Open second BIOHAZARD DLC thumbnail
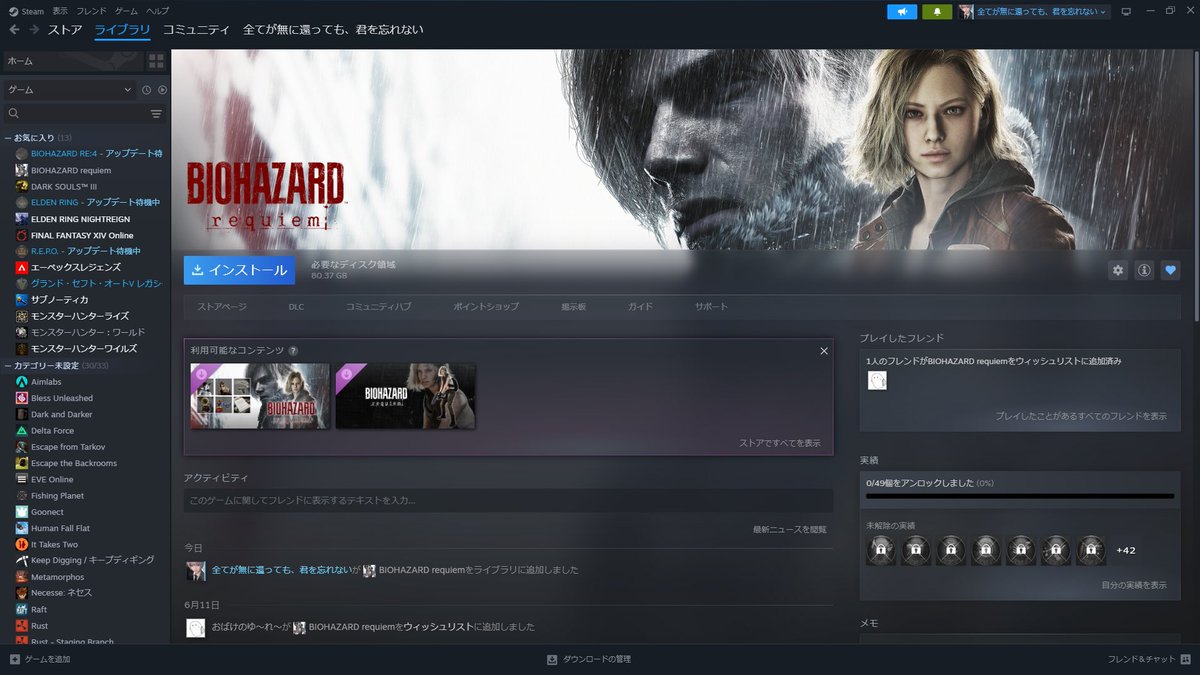 tap(406, 396)
